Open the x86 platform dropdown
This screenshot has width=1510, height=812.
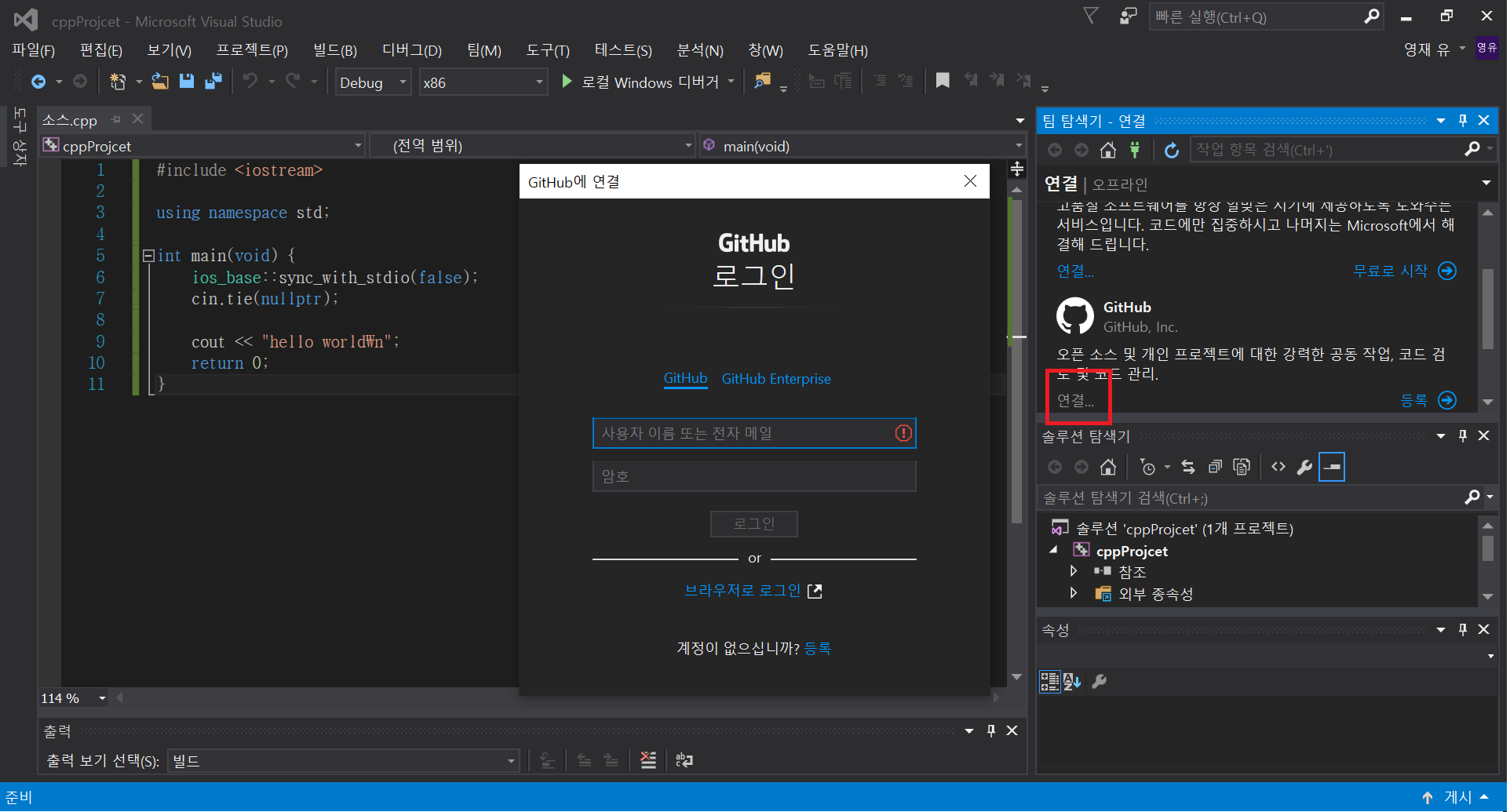point(539,82)
